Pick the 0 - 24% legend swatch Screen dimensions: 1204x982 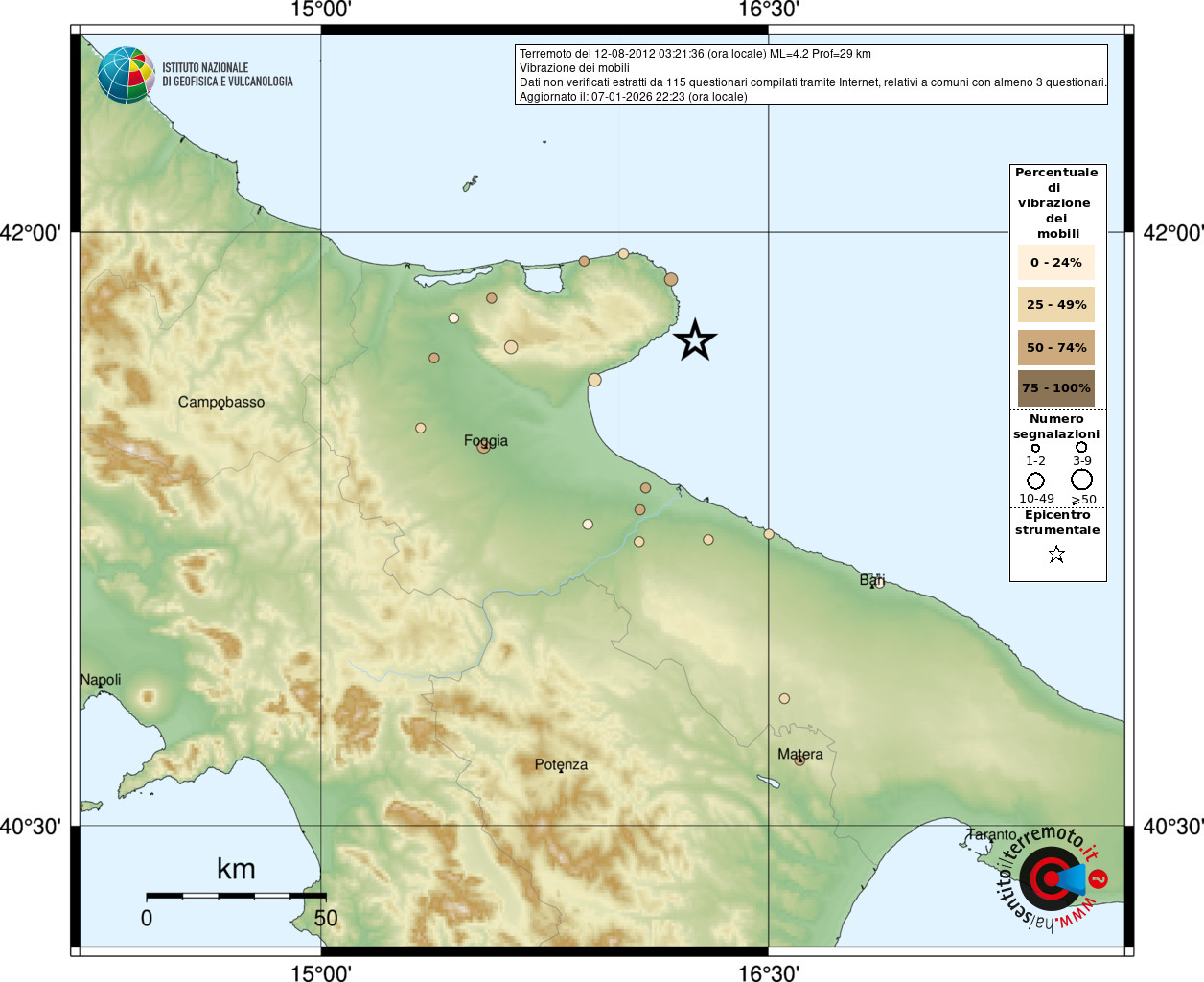1055,262
